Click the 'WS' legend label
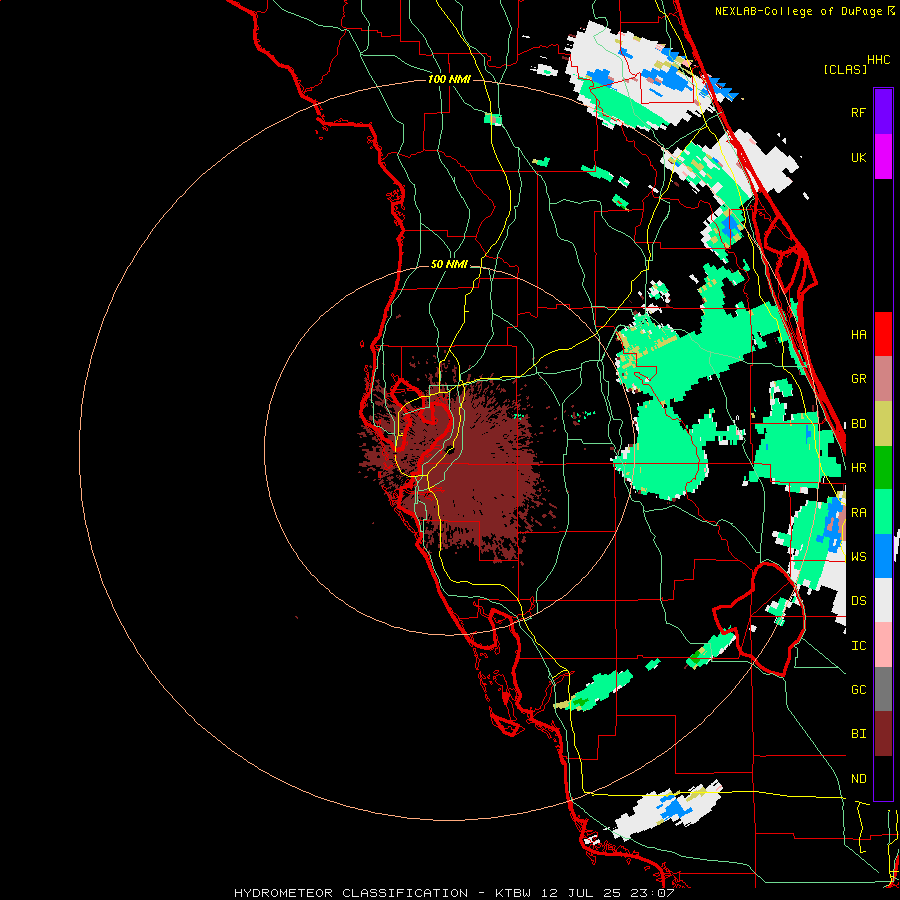Screen dimensions: 900x900 point(858,556)
